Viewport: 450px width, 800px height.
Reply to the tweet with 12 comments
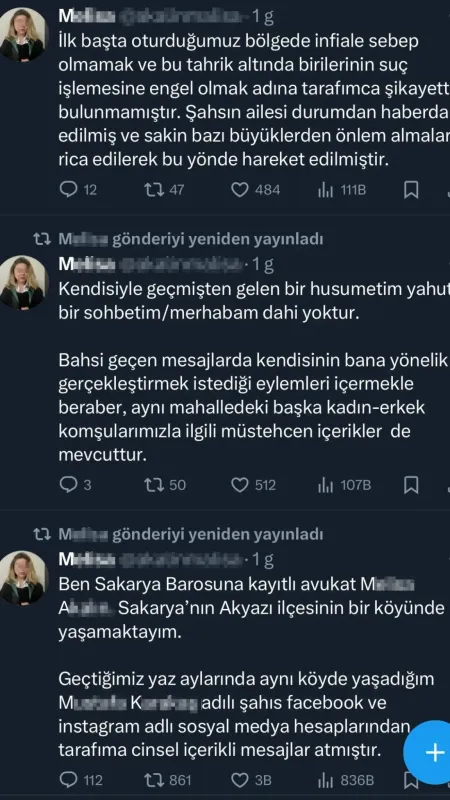78,190
